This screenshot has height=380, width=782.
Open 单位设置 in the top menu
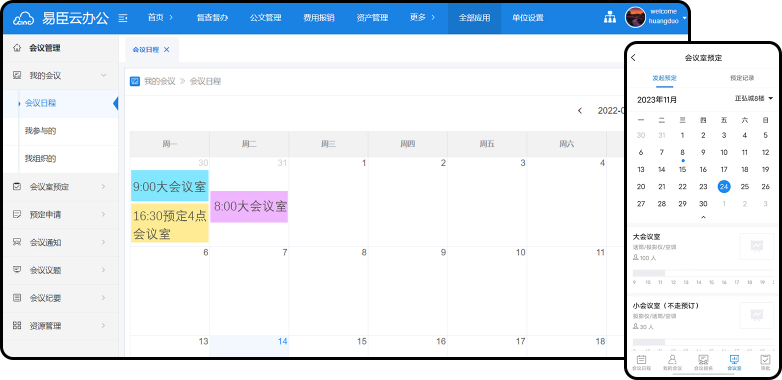click(x=528, y=18)
